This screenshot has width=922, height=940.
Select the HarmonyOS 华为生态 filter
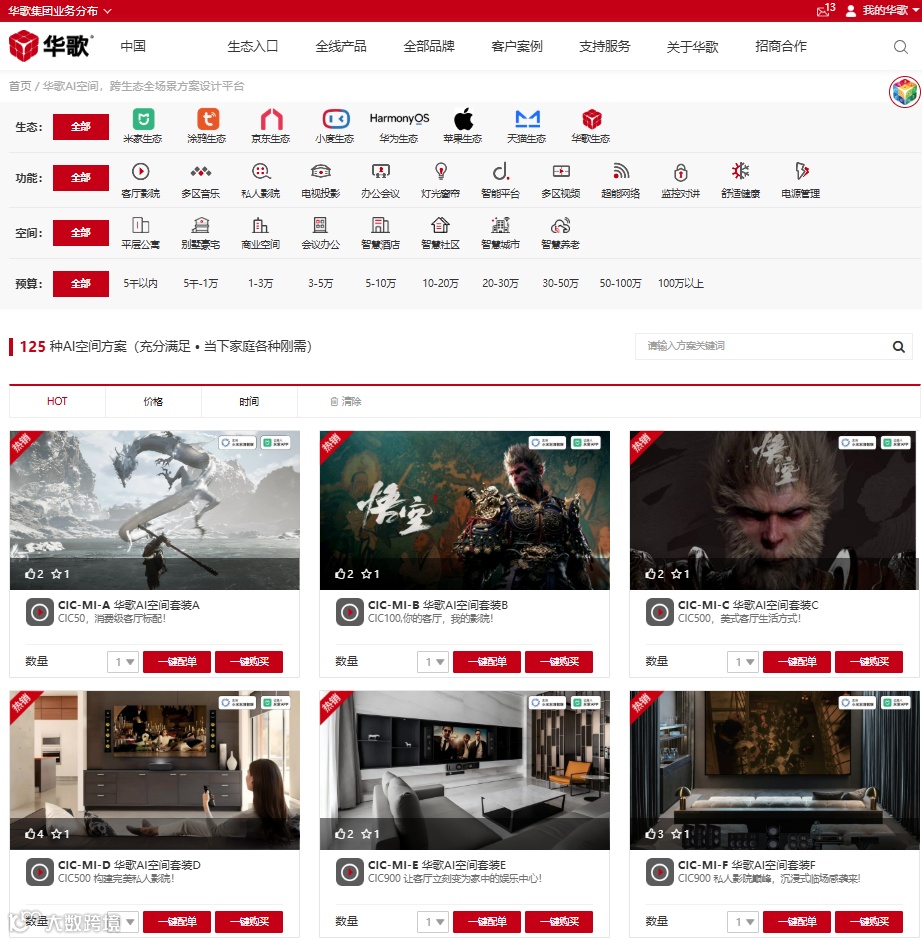tap(399, 126)
